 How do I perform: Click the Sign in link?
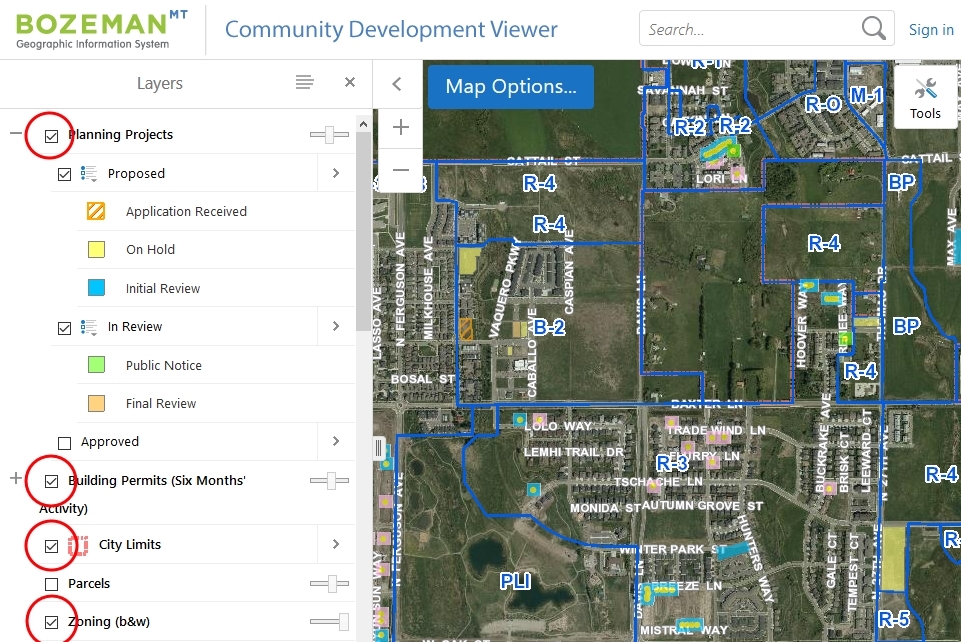point(930,28)
